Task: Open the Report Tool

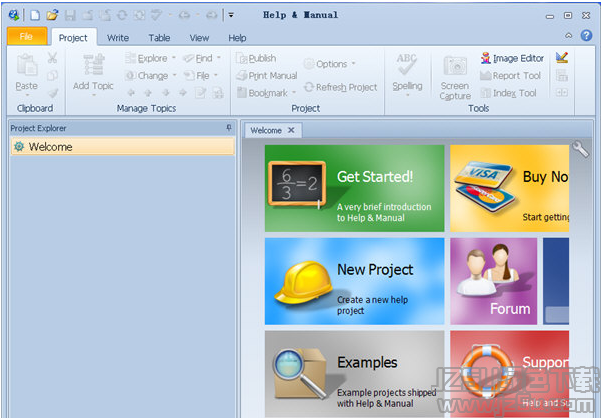Action: (511, 75)
